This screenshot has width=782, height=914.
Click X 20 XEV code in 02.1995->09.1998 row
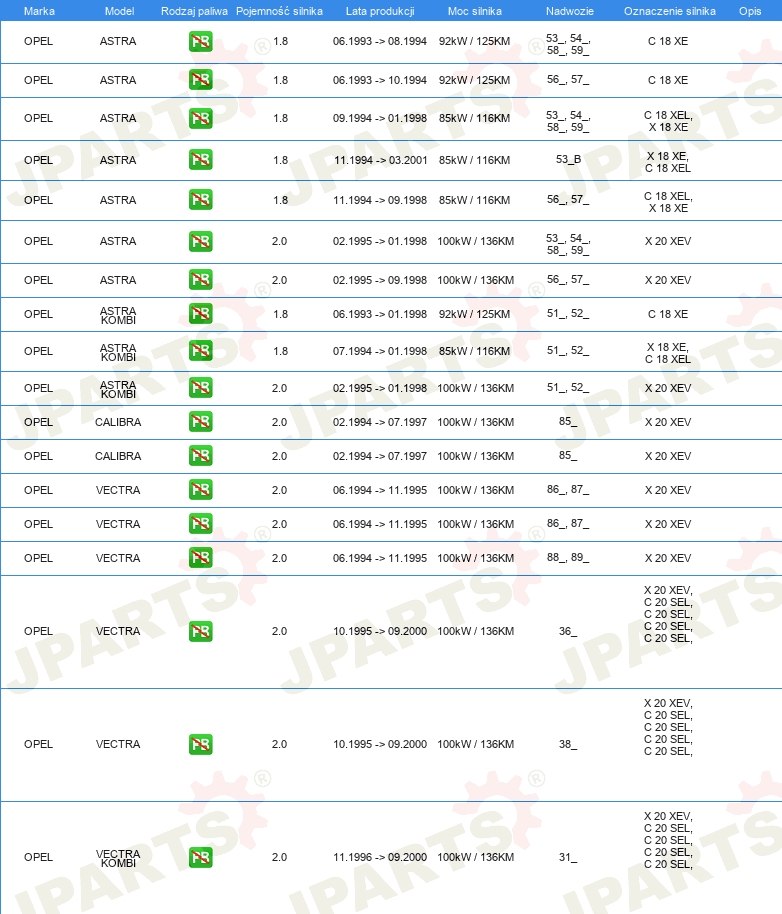(x=668, y=280)
